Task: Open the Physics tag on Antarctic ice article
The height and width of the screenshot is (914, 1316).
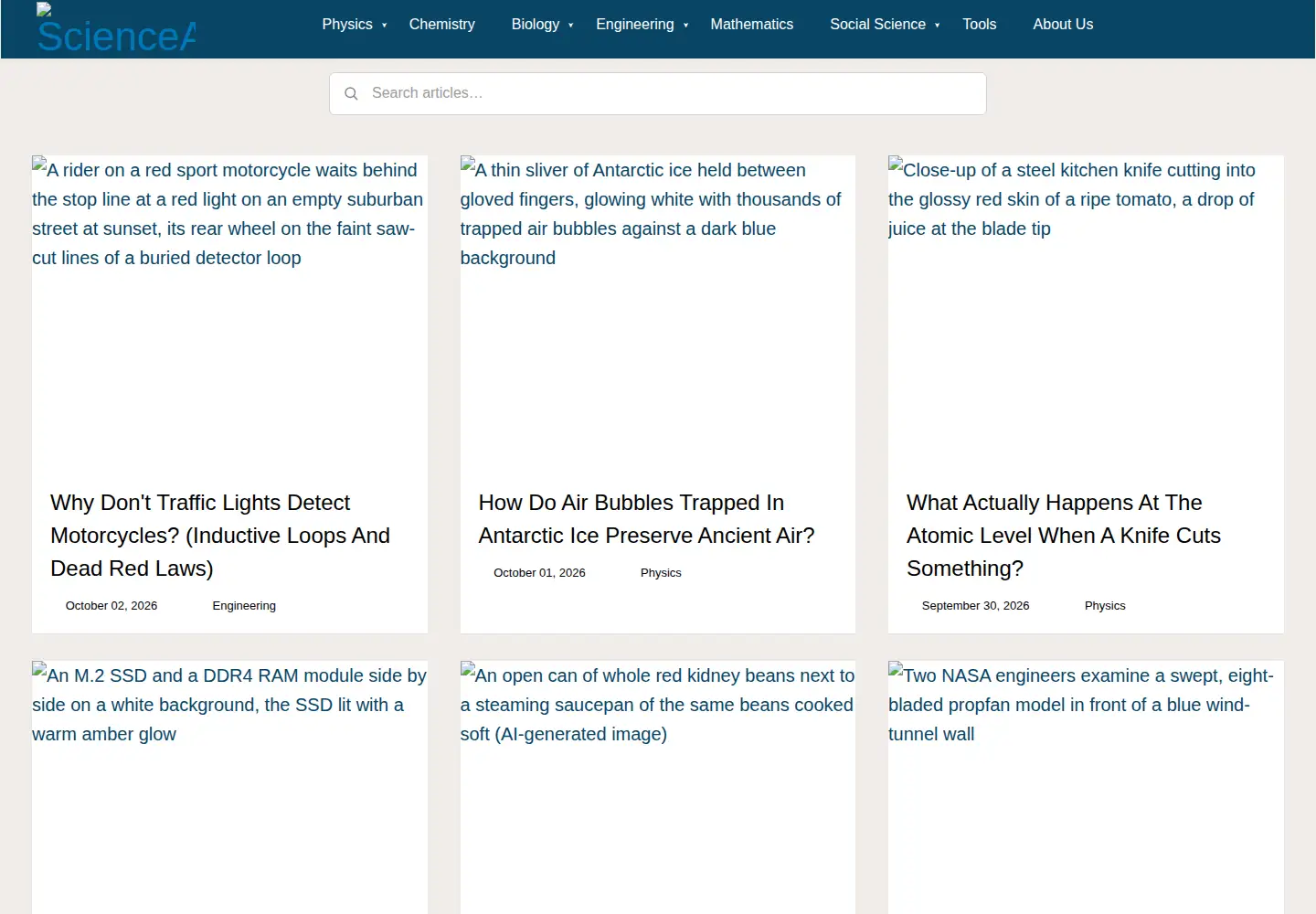Action: tap(661, 573)
